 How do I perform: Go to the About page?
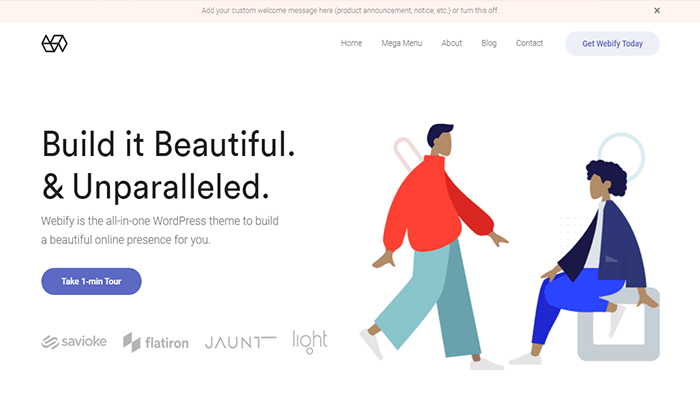click(451, 43)
